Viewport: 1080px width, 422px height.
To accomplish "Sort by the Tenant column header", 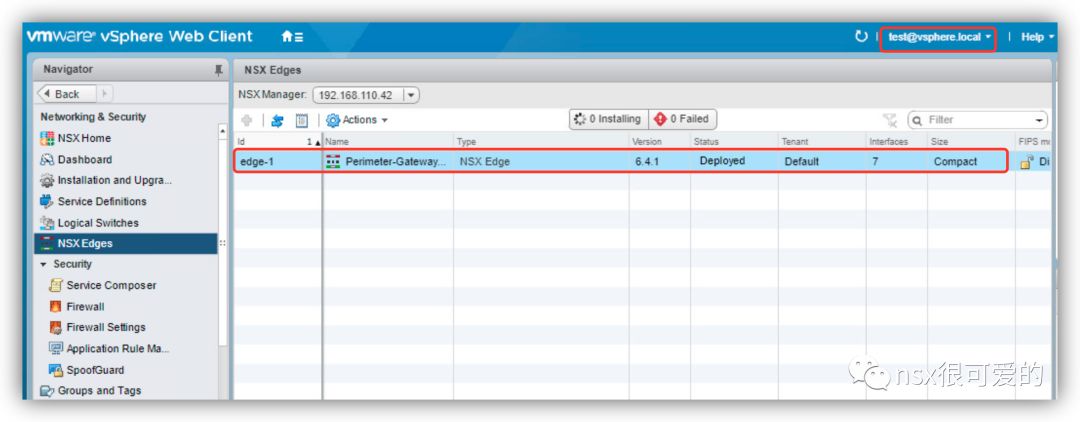I will tap(822, 141).
